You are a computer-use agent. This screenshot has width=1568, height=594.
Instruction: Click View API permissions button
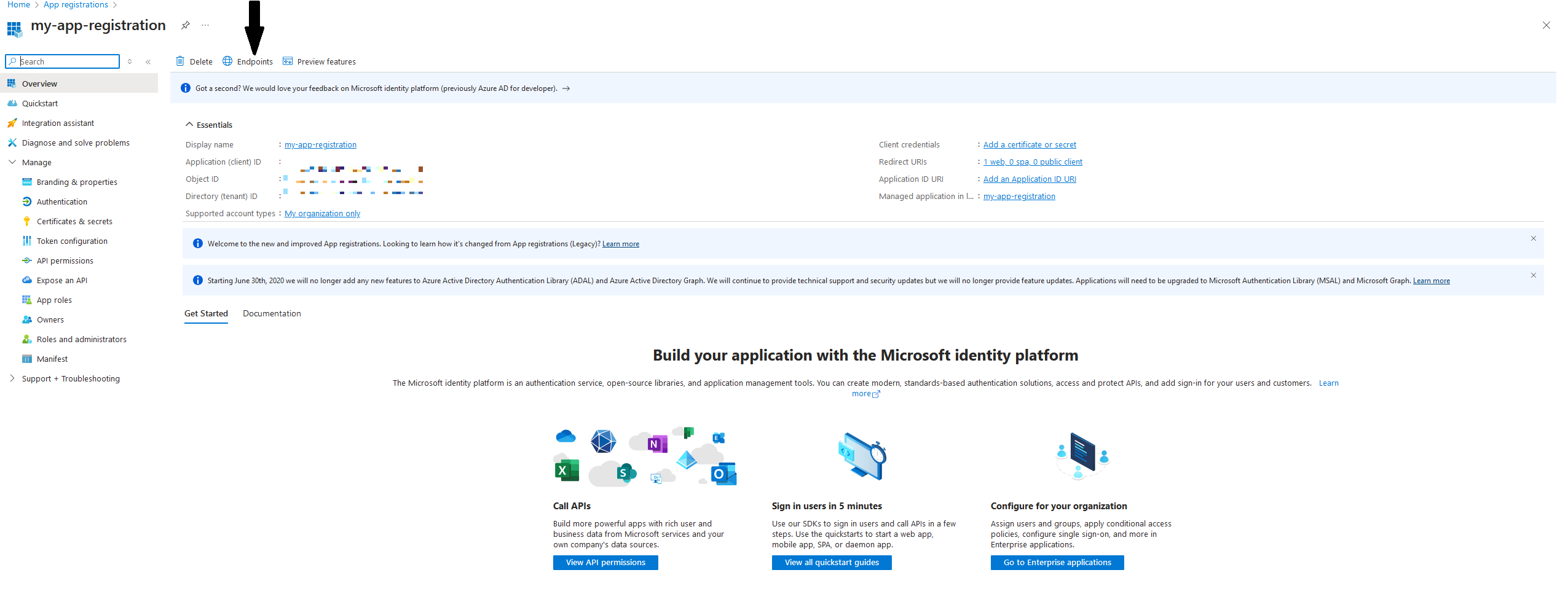click(x=605, y=563)
